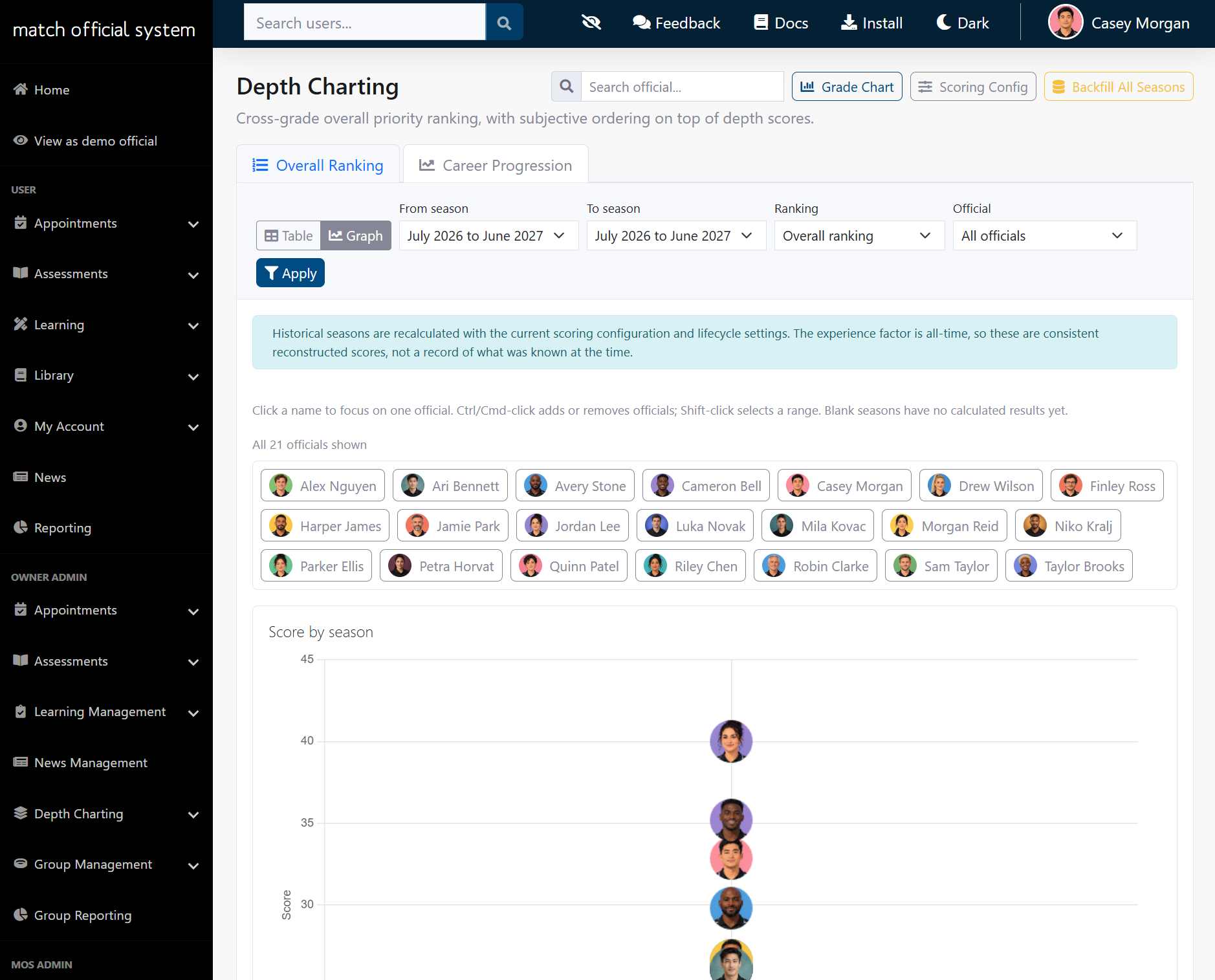Click the magnifier icon beside Search official
This screenshot has height=980, width=1215.
(566, 87)
